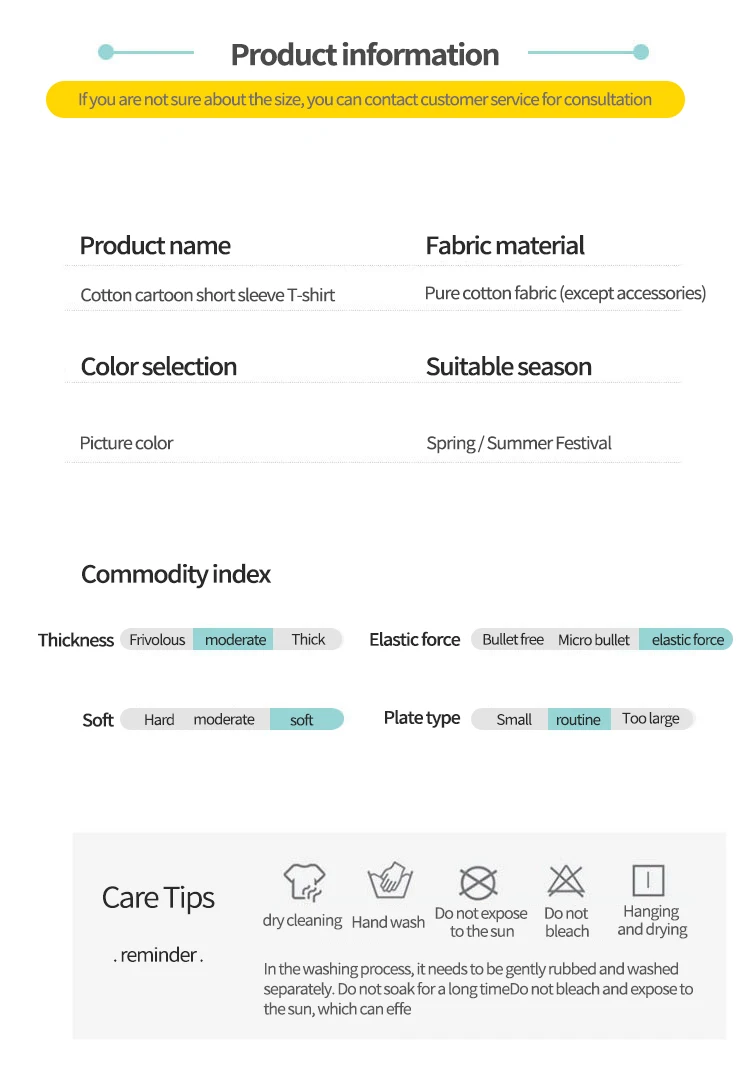Select the moderate thickness option
The image size is (750, 1069).
[235, 640]
